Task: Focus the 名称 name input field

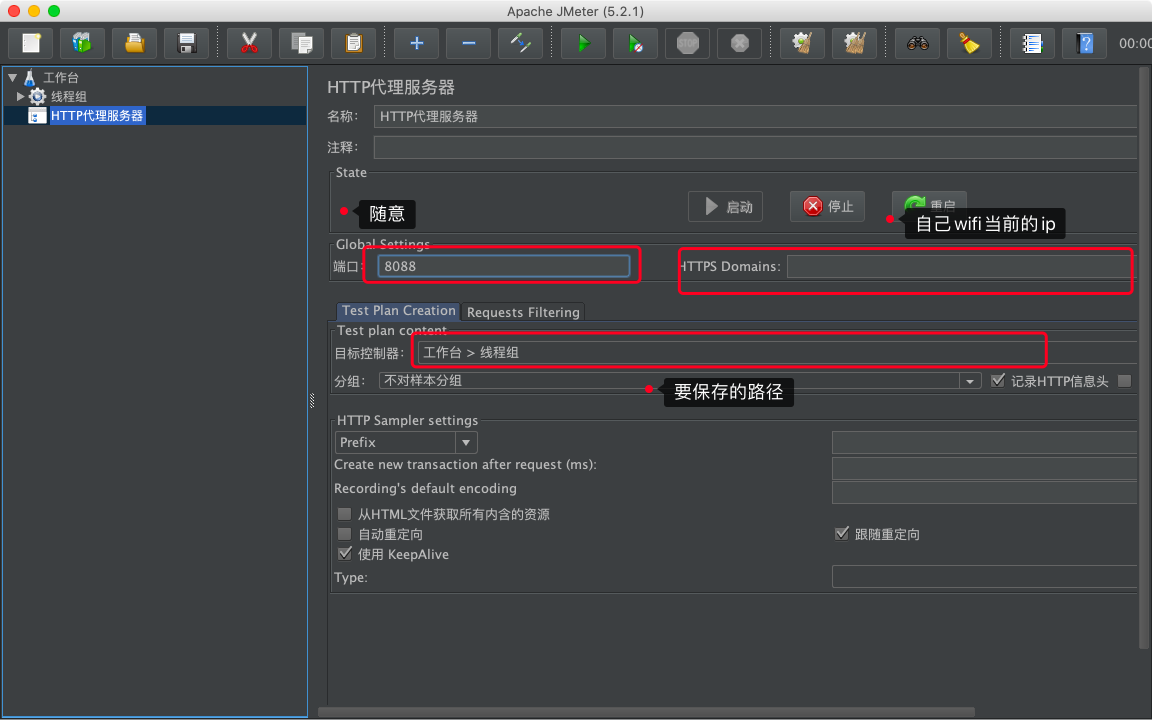Action: (x=755, y=116)
